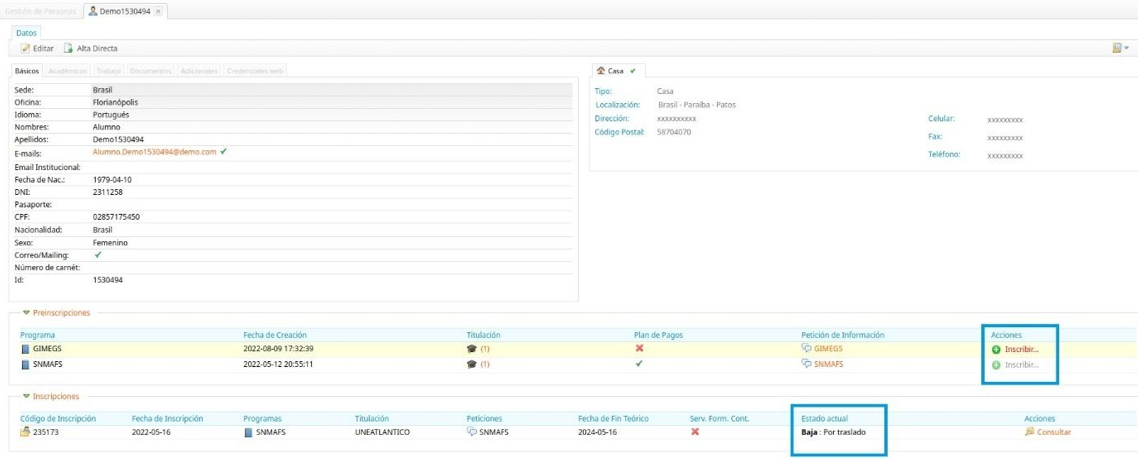Click the red X Plan de Pagos for GIMEGS
This screenshot has height=459, width=1138.
[x=639, y=349]
